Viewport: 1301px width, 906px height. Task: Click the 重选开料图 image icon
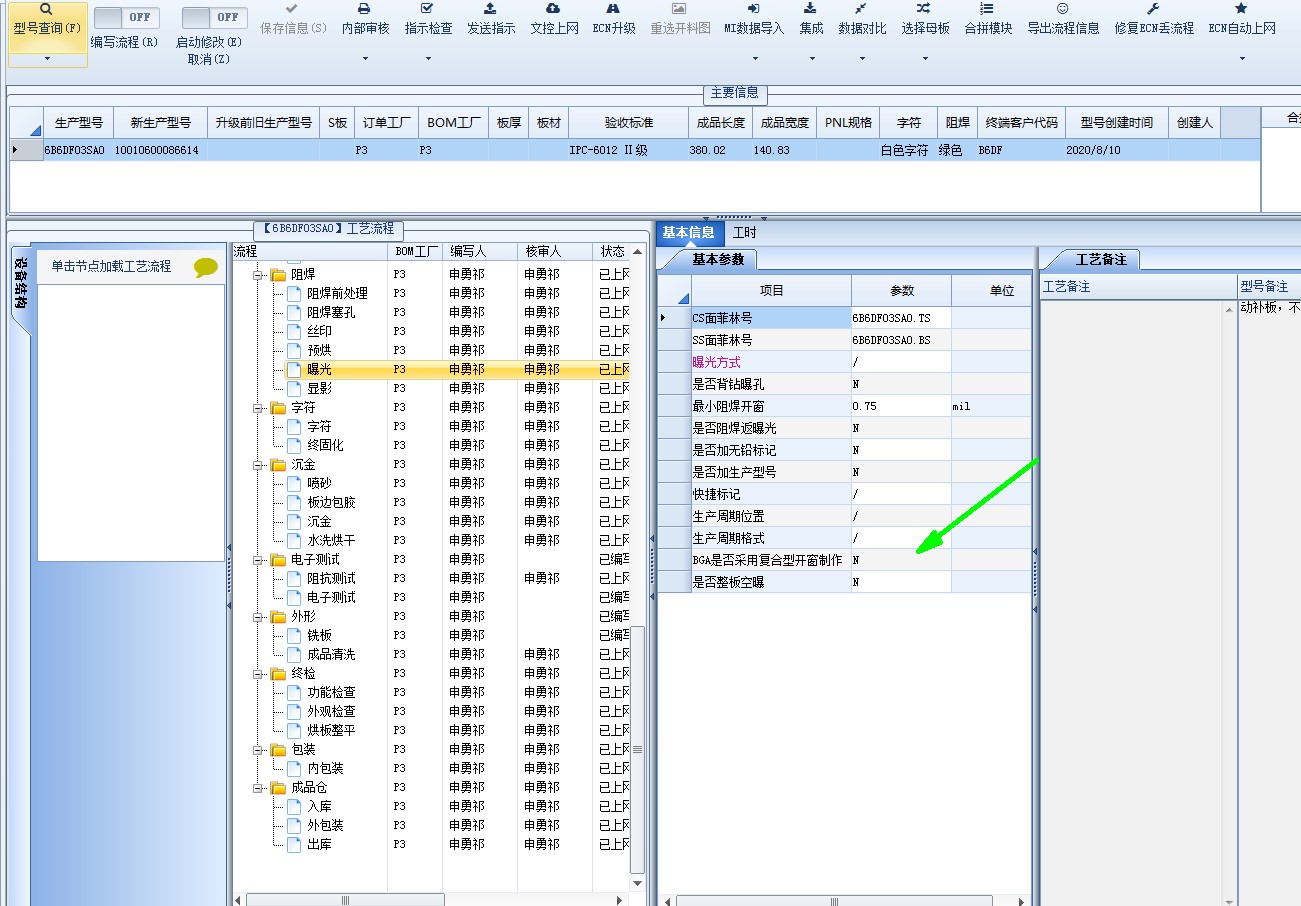click(680, 9)
